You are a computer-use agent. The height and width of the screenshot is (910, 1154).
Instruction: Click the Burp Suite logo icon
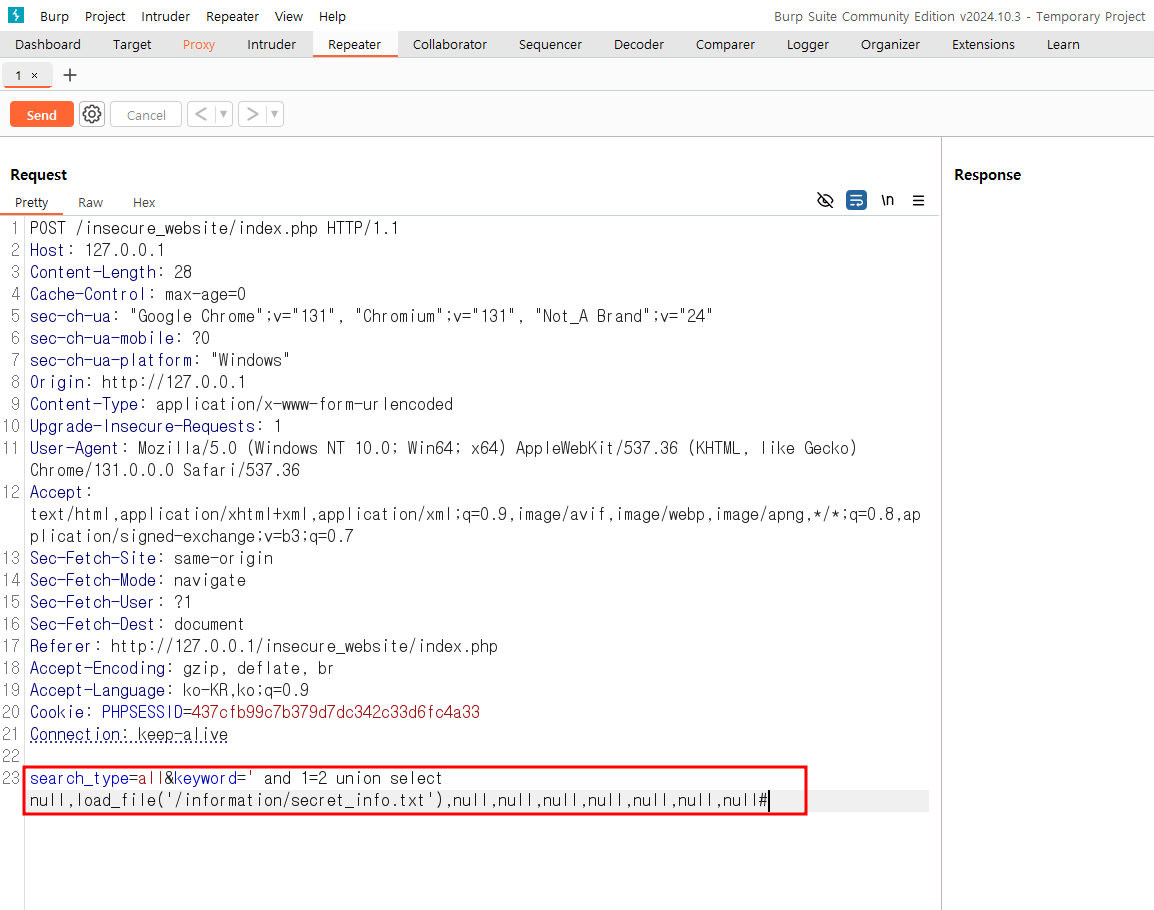click(15, 15)
